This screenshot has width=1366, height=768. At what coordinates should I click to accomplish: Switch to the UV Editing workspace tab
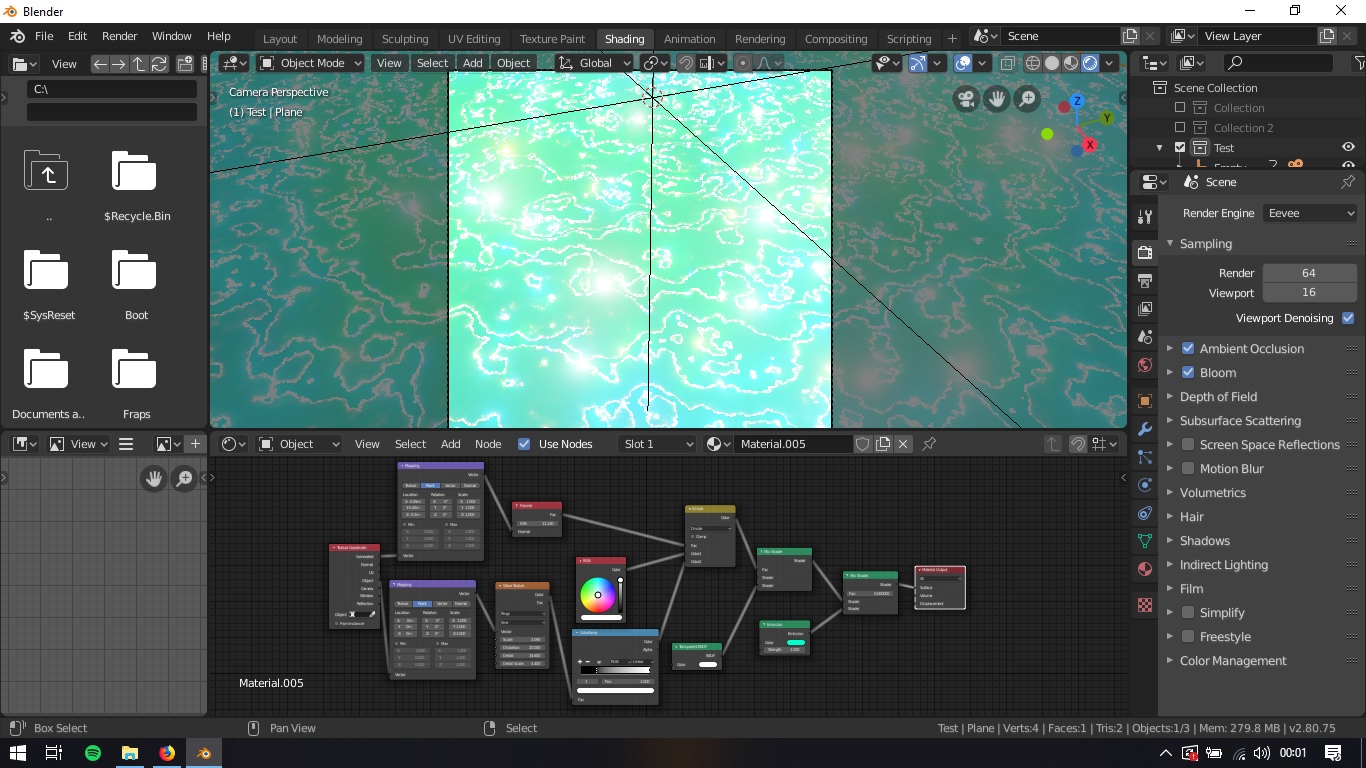tap(474, 39)
